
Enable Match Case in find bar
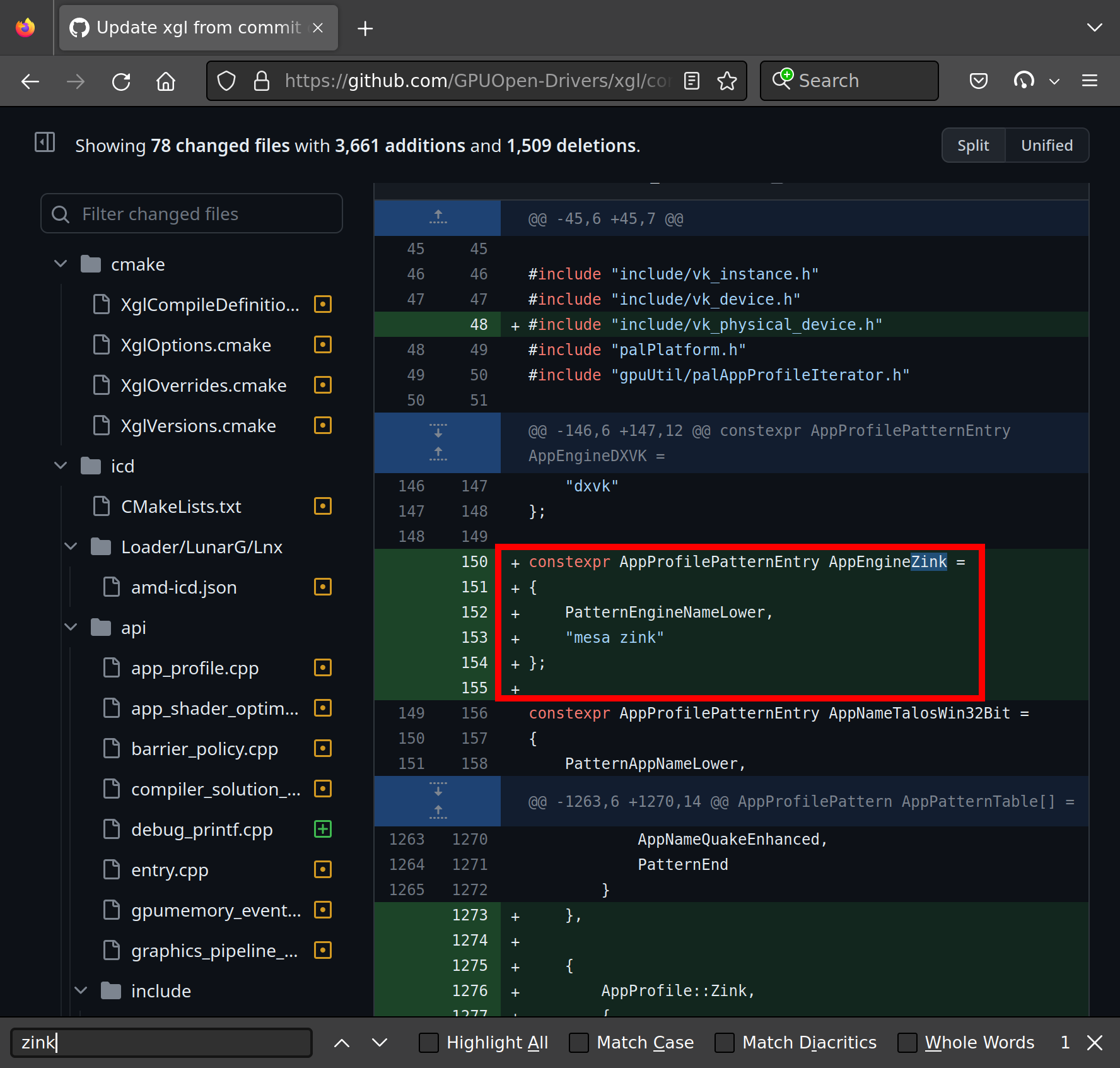click(579, 1043)
